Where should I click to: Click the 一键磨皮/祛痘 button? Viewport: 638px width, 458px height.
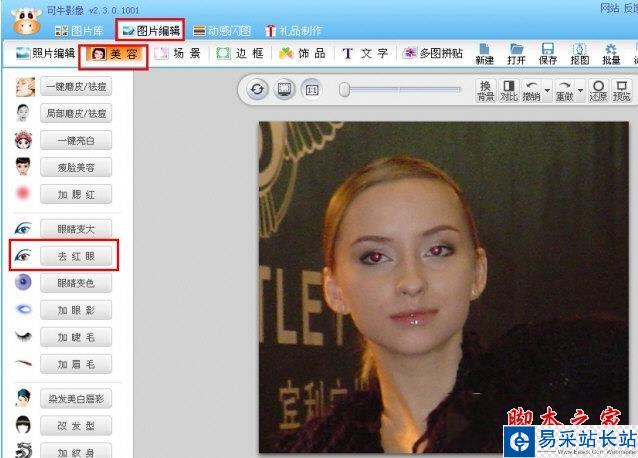[x=76, y=87]
